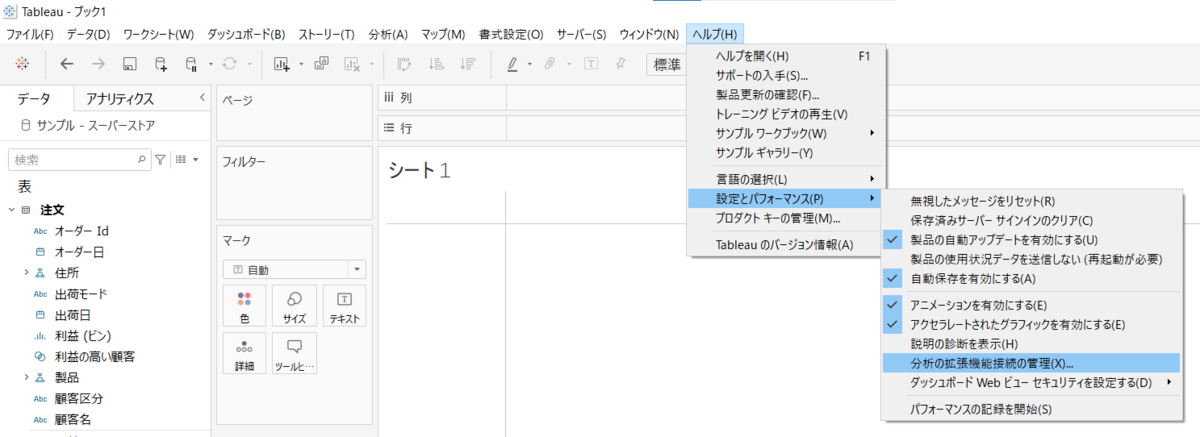Image resolution: width=1200 pixels, height=437 pixels.
Task: Click the Swap Rows and Columns icon
Action: coord(405,64)
